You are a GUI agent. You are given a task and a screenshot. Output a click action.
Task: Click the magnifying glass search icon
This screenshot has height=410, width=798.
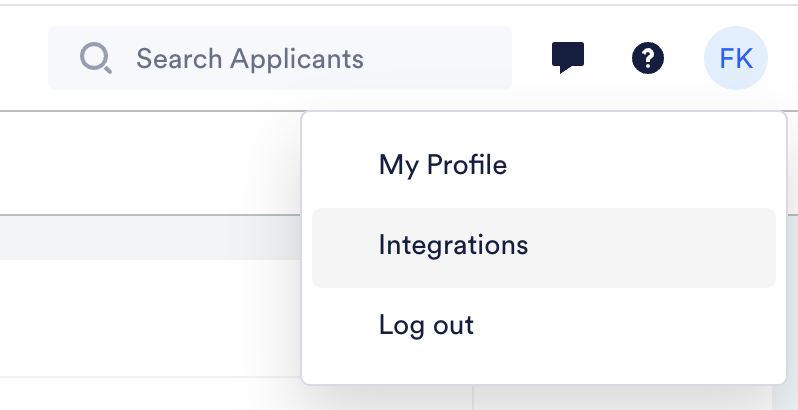96,58
